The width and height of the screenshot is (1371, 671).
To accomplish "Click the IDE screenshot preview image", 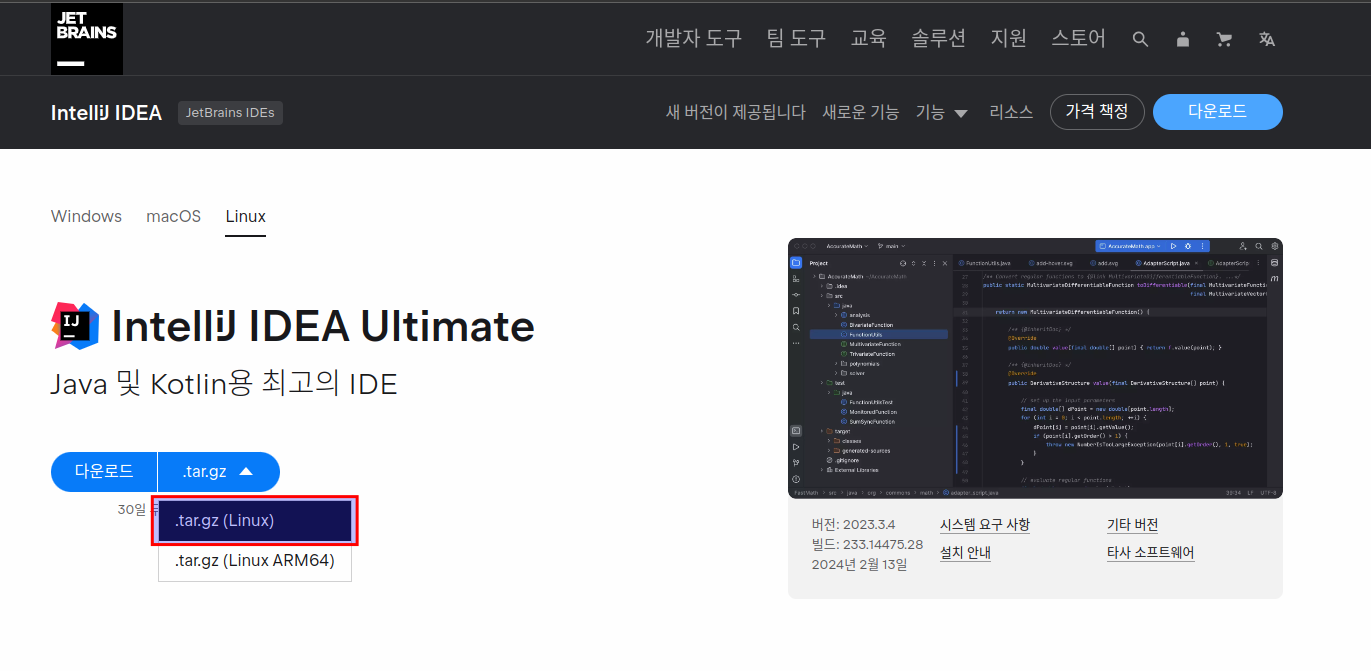I will (x=1035, y=368).
